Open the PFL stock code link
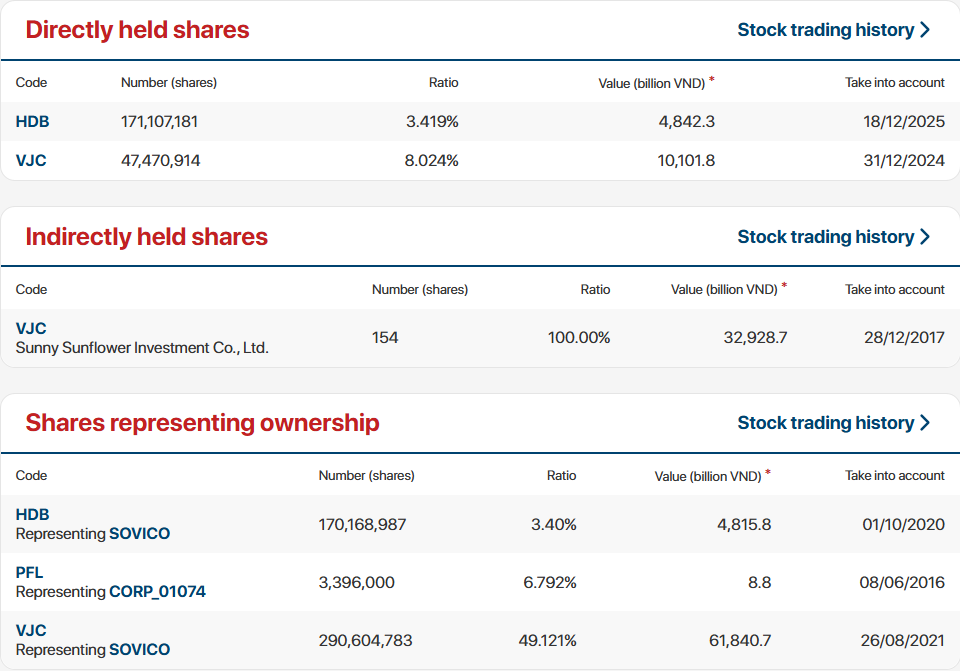 (x=30, y=573)
